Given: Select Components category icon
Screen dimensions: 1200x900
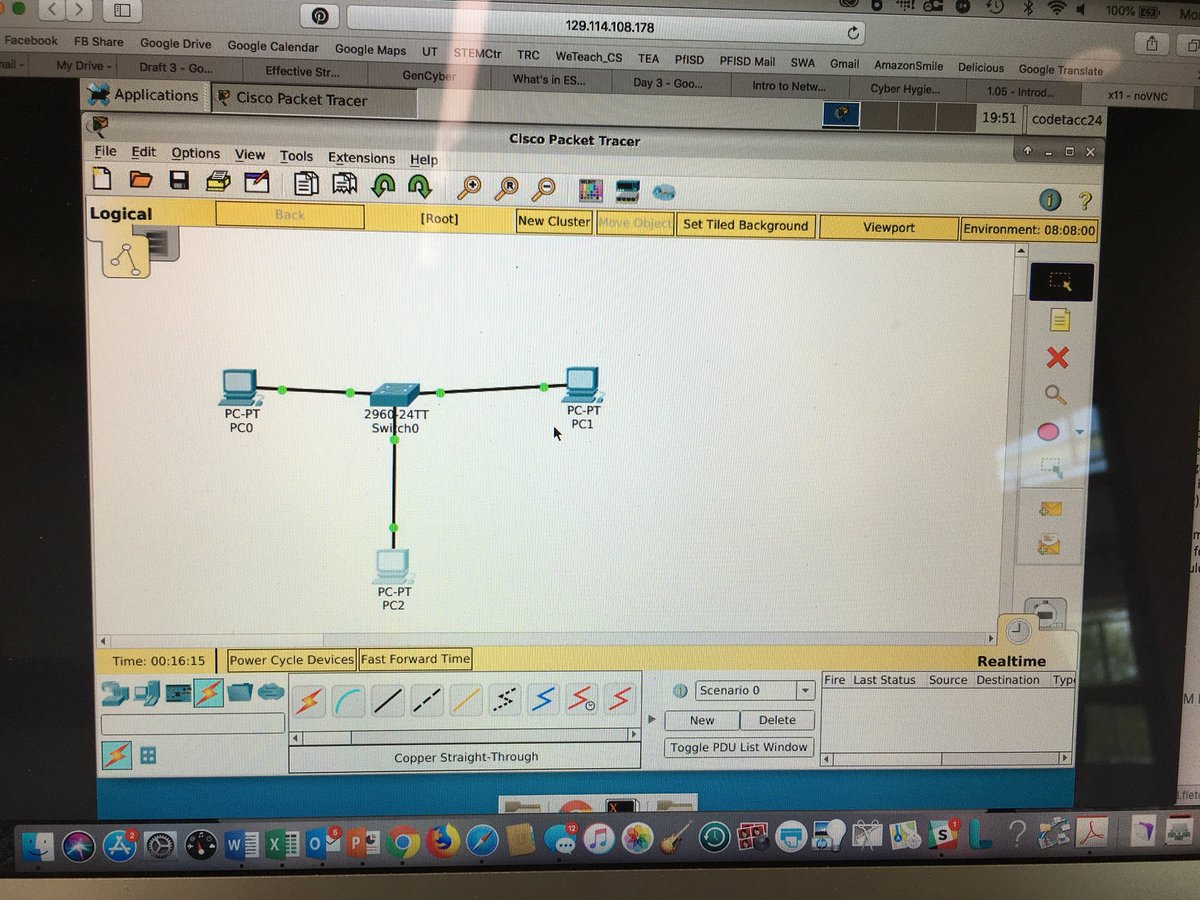Looking at the screenshot, I should 177,693.
